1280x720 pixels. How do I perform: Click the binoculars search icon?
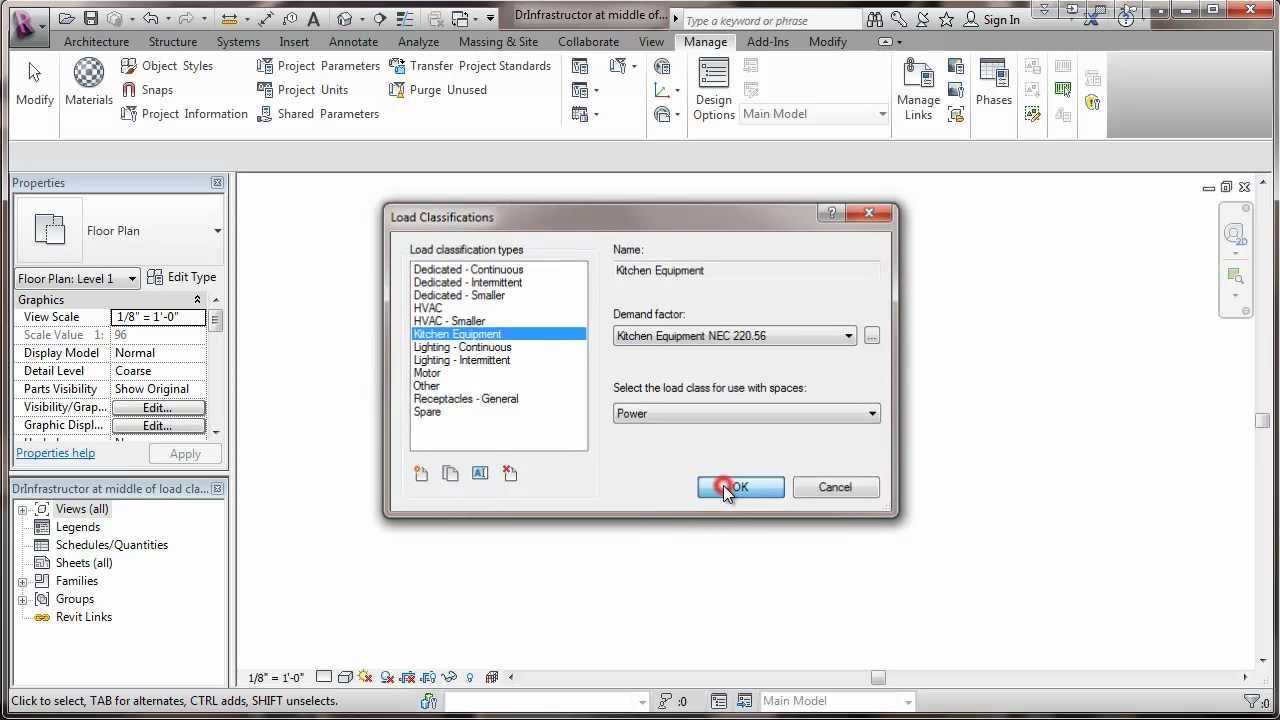click(x=875, y=19)
